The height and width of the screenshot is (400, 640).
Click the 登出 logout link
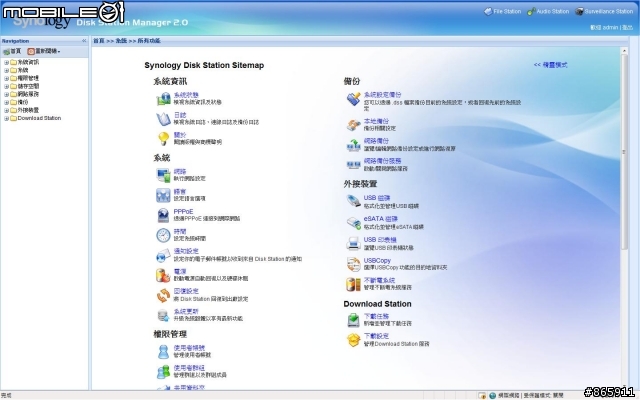[x=627, y=27]
